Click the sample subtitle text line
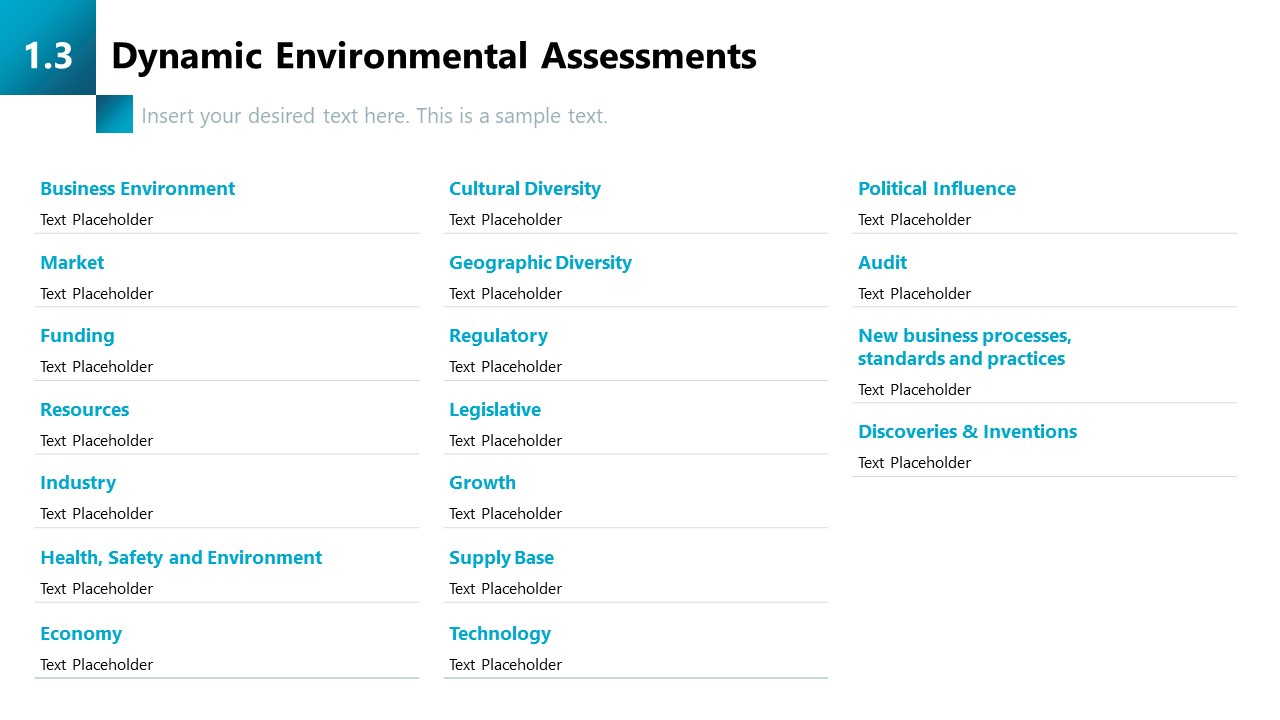Viewport: 1280px width, 720px height. coord(374,116)
